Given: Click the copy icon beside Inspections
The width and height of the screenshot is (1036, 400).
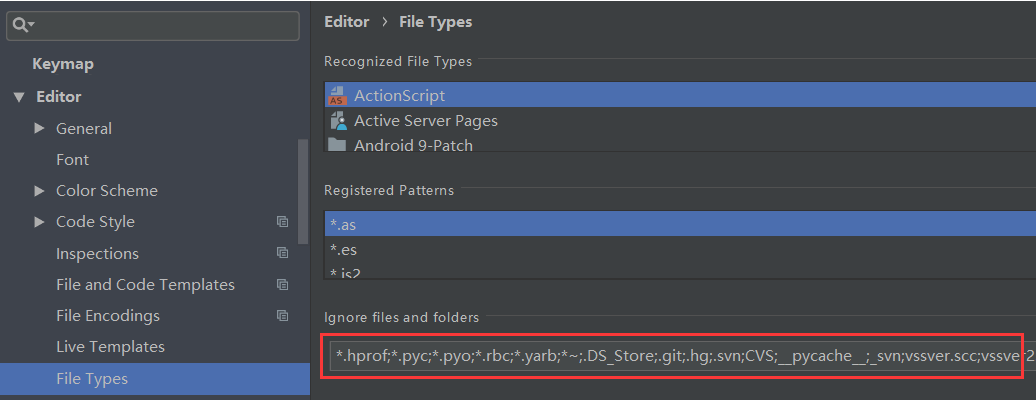Looking at the screenshot, I should [283, 254].
